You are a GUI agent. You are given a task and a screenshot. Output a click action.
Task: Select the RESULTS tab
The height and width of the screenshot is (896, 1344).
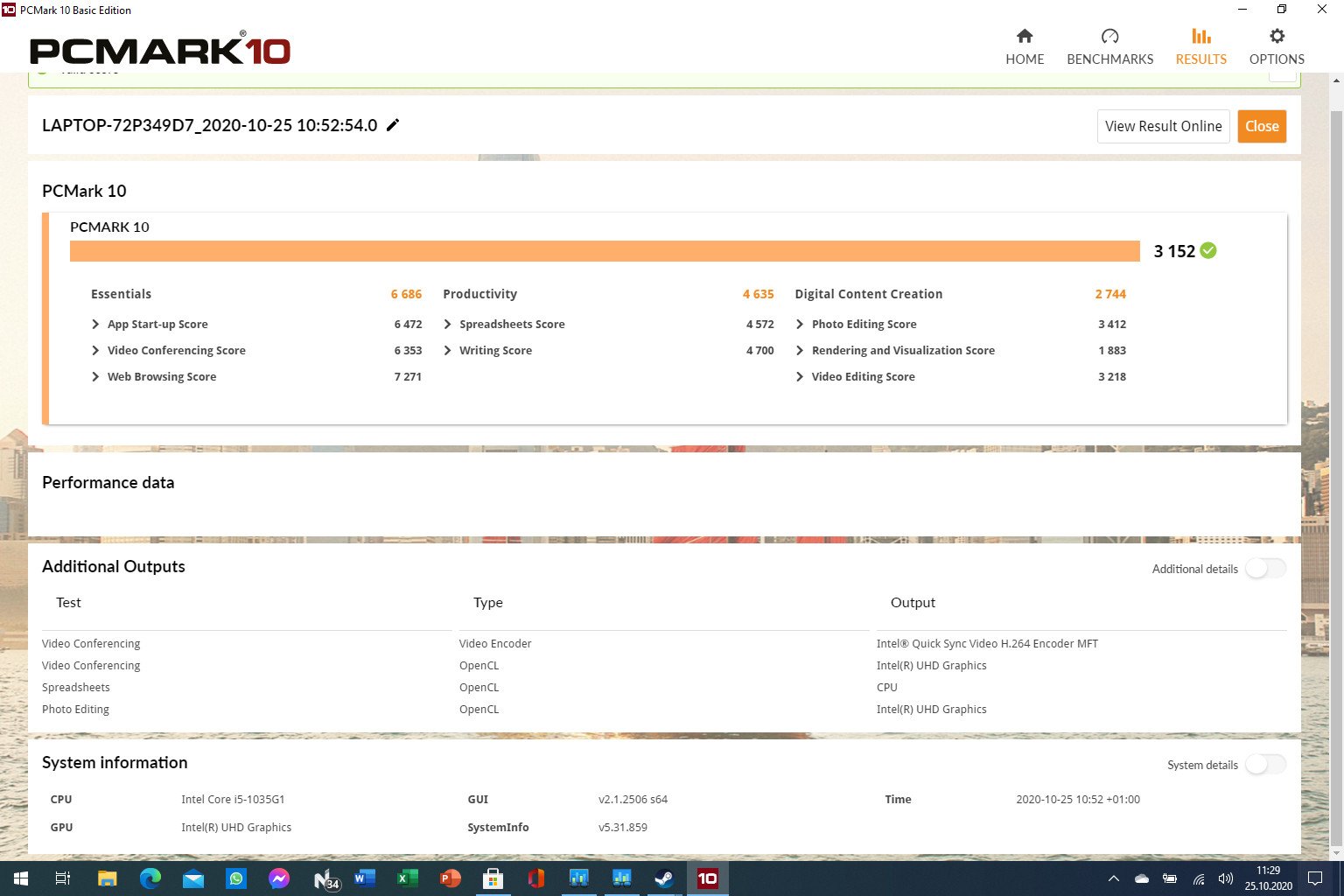pos(1200,47)
